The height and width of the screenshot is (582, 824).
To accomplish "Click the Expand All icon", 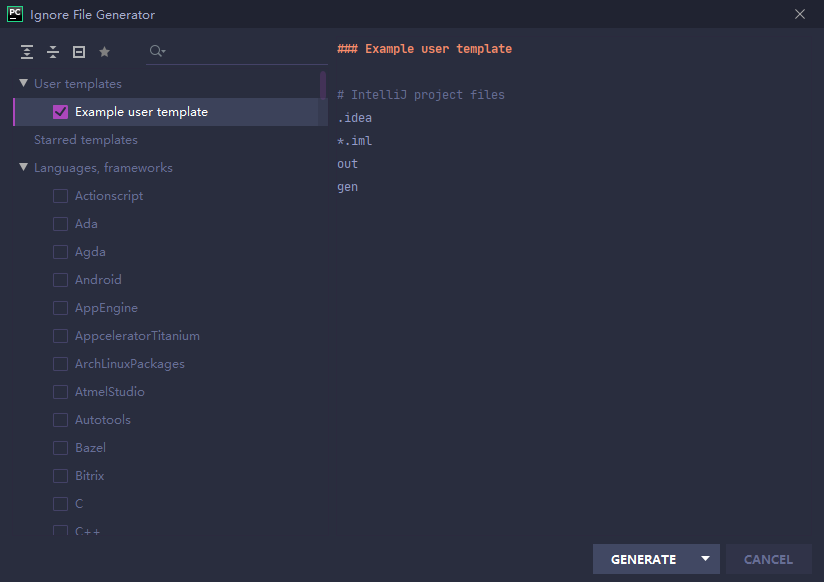I will (27, 52).
